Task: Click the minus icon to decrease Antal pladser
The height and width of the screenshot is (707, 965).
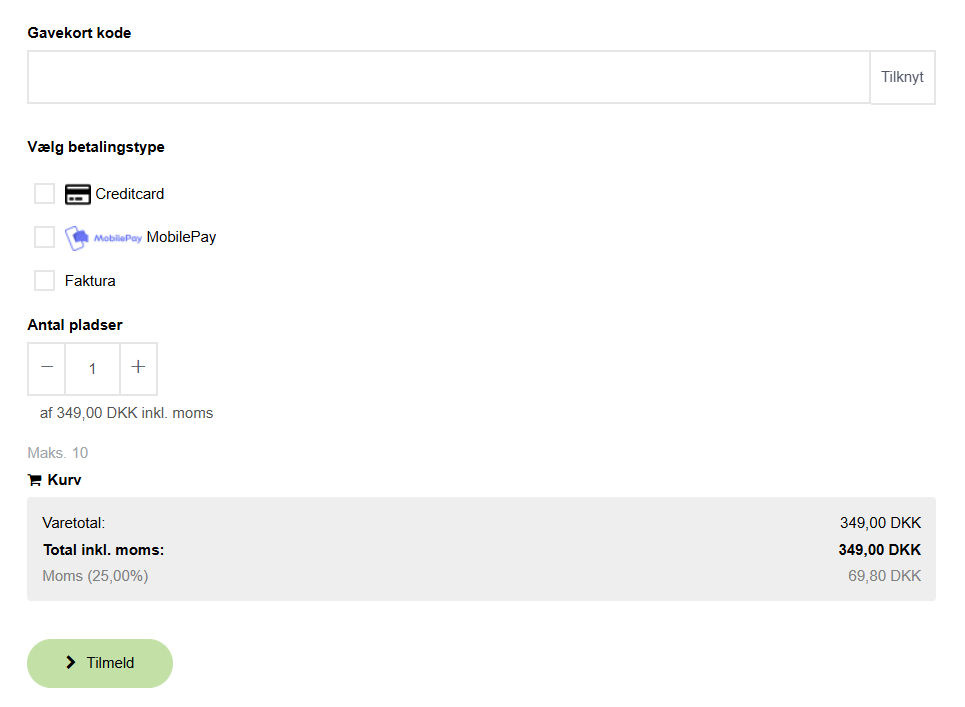Action: click(x=46, y=368)
